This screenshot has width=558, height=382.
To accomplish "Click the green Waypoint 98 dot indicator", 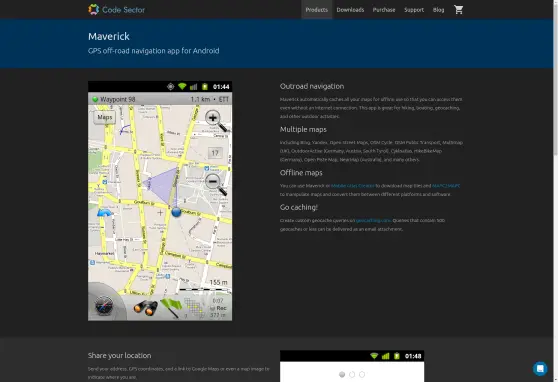I will (x=95, y=99).
